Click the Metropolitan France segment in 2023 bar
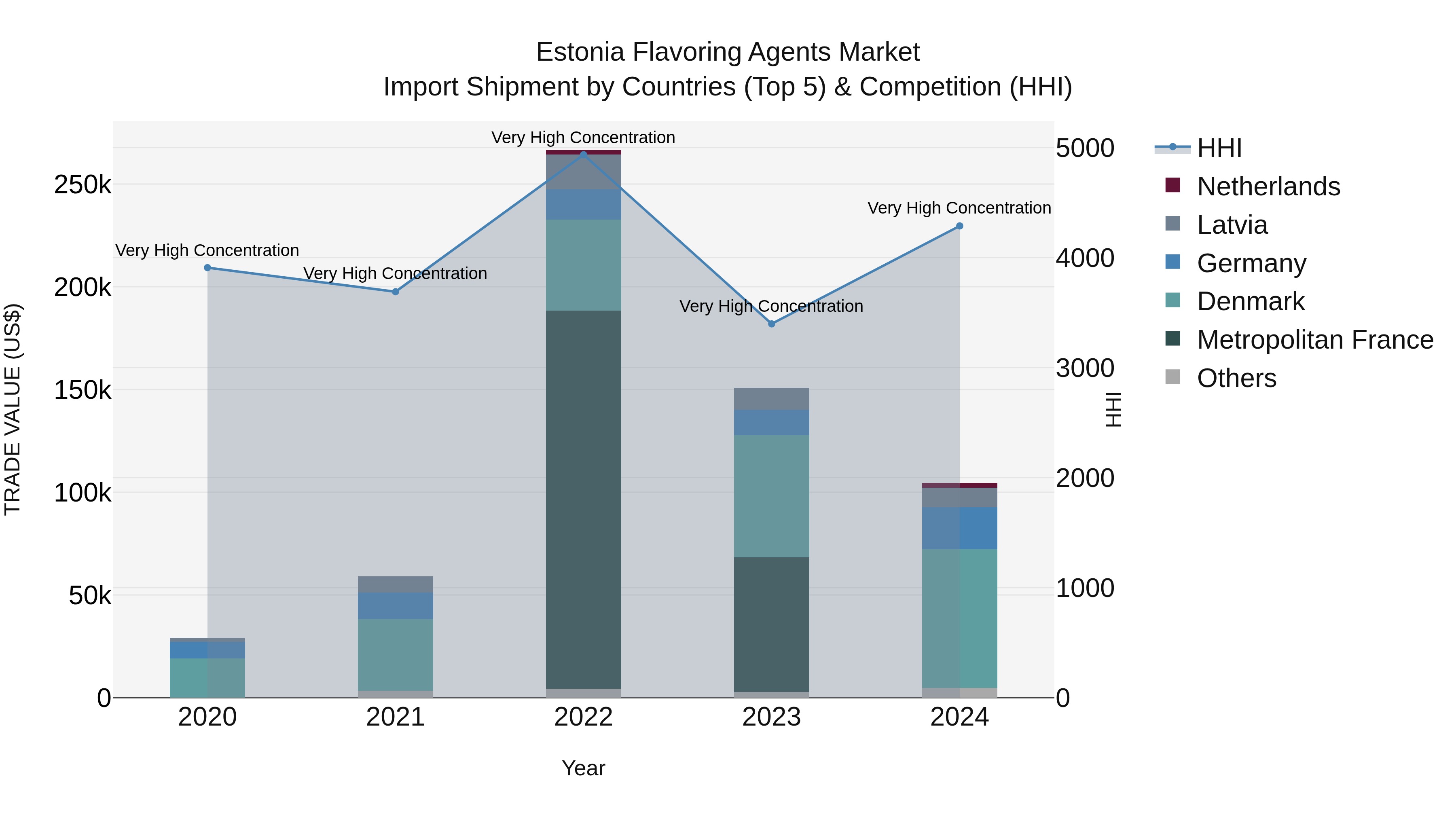Viewport: 1456px width, 819px height. click(772, 624)
